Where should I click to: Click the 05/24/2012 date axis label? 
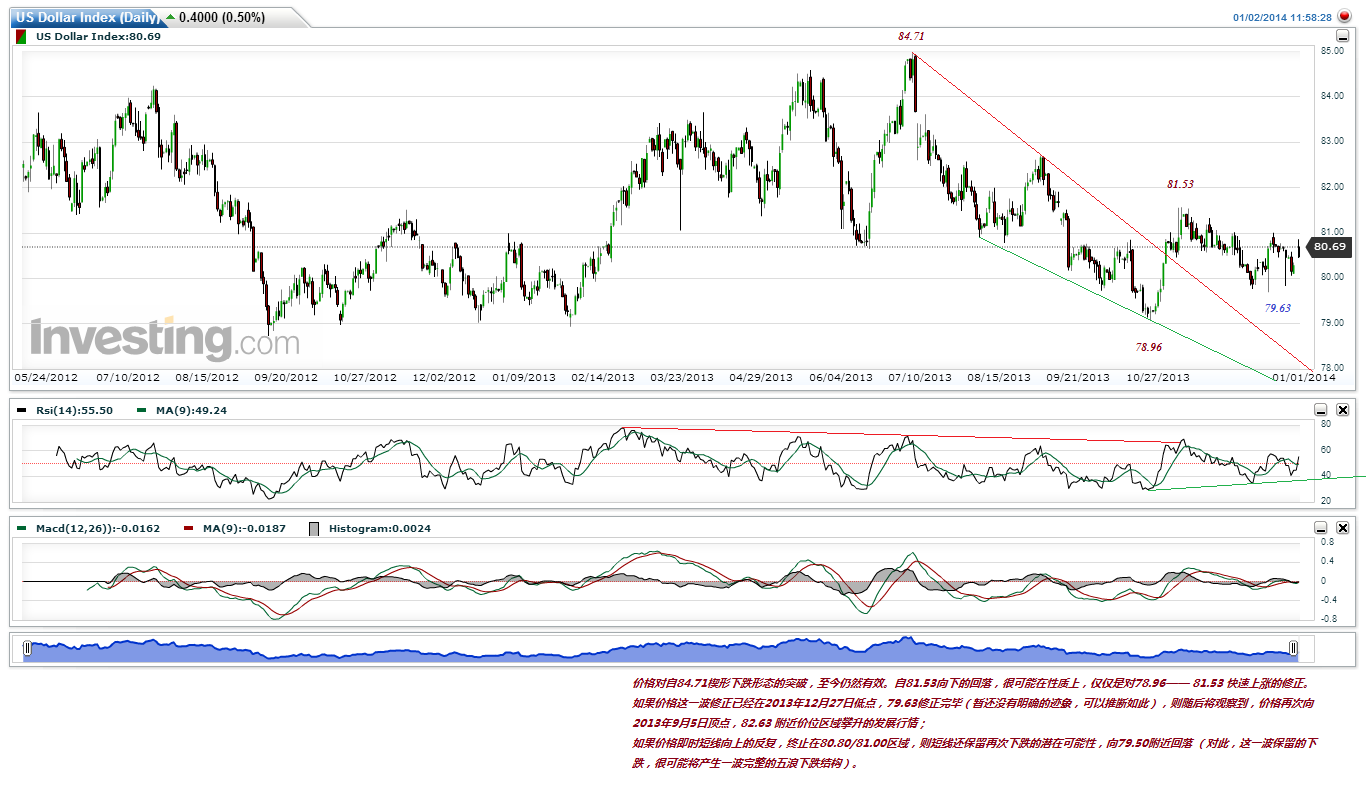pos(45,378)
